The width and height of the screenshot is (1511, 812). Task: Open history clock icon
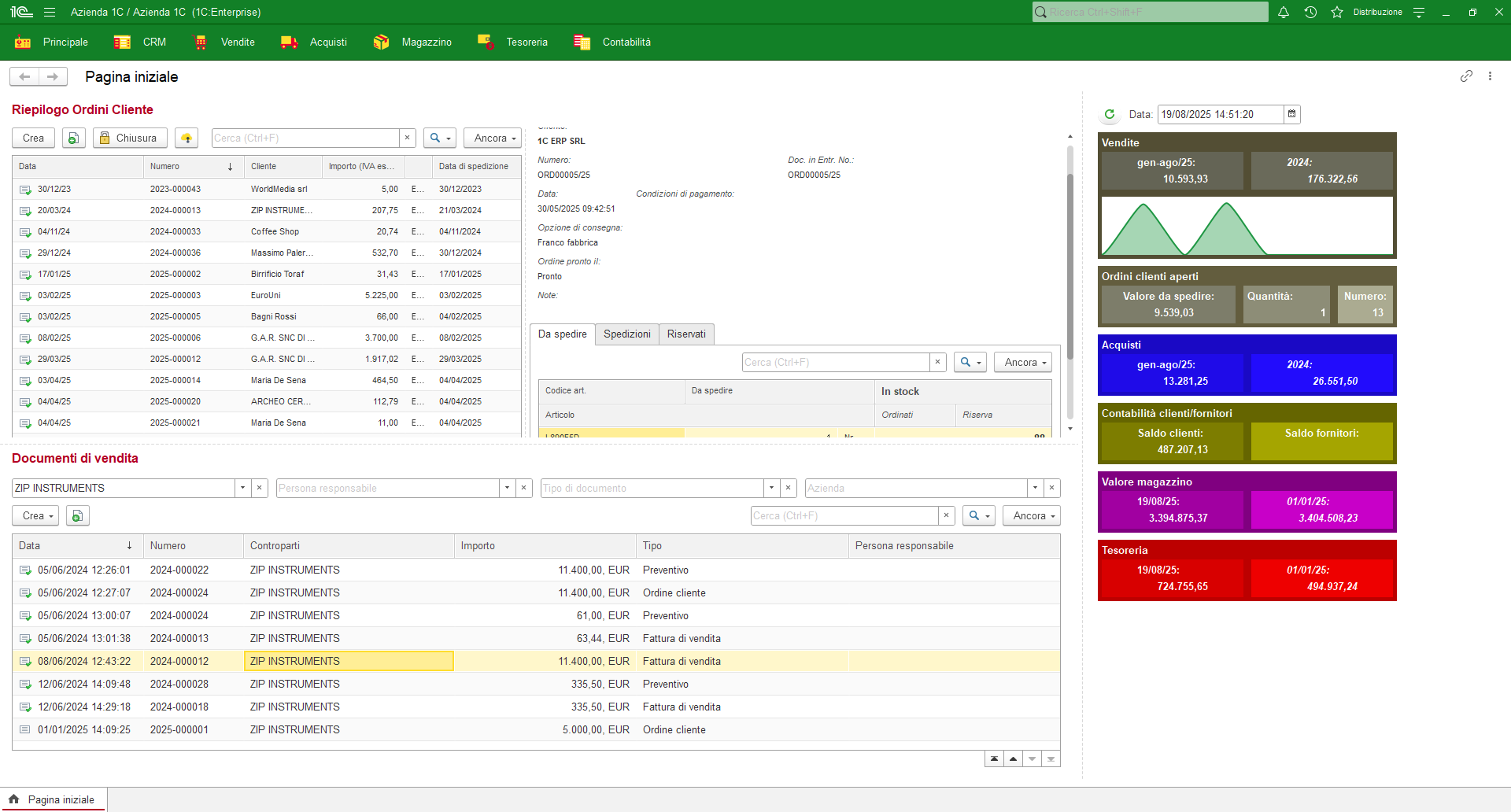(1310, 12)
